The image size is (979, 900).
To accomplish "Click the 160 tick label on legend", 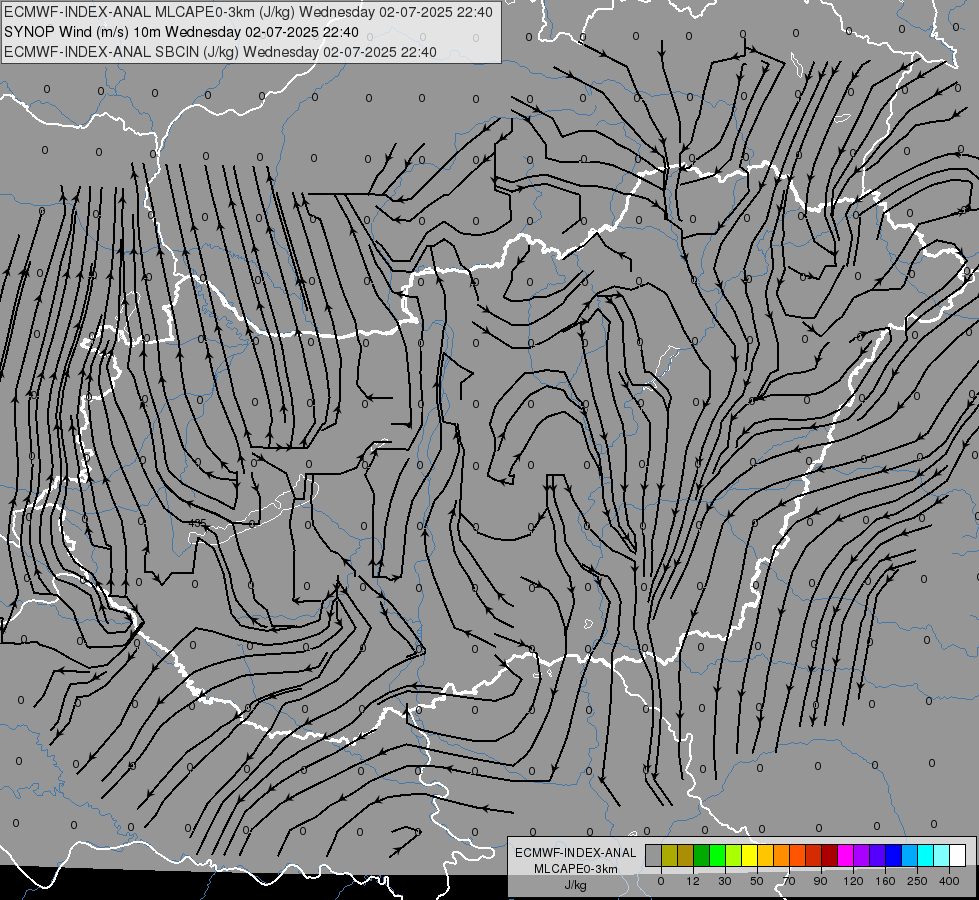I will pos(885,881).
